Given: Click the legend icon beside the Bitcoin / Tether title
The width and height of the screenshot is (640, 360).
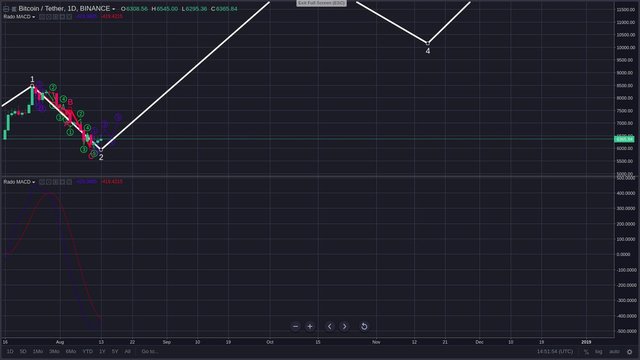Looking at the screenshot, I should [14, 9].
